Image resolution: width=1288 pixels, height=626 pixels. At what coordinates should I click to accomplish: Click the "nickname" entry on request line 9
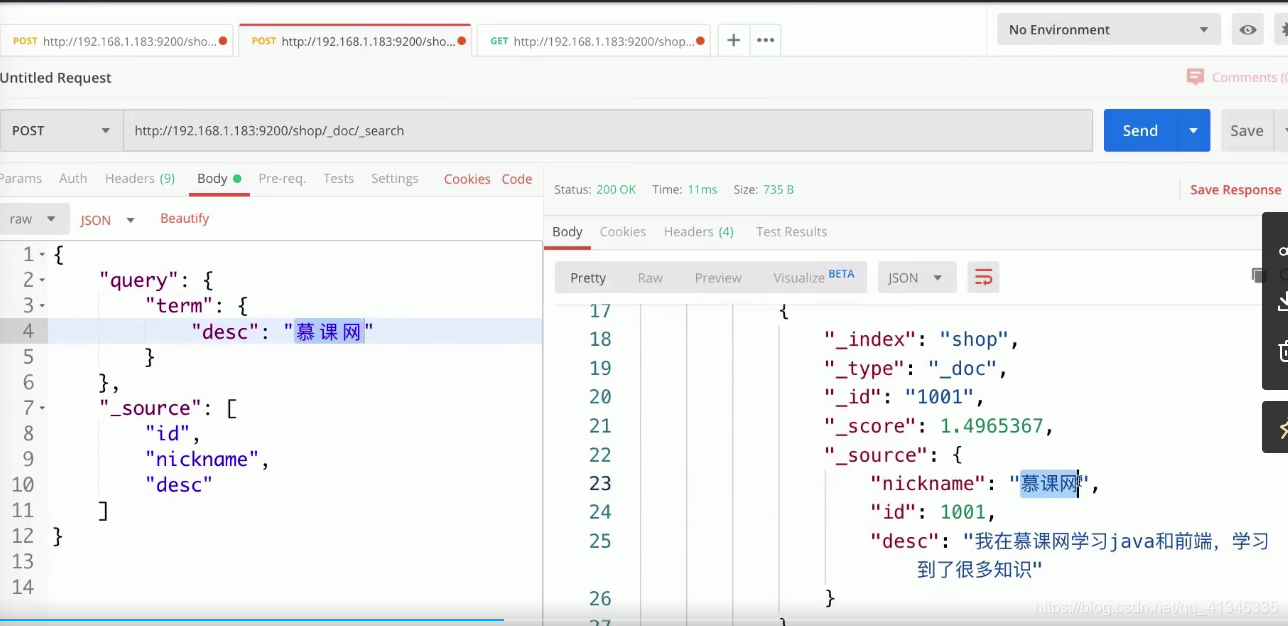[207, 459]
